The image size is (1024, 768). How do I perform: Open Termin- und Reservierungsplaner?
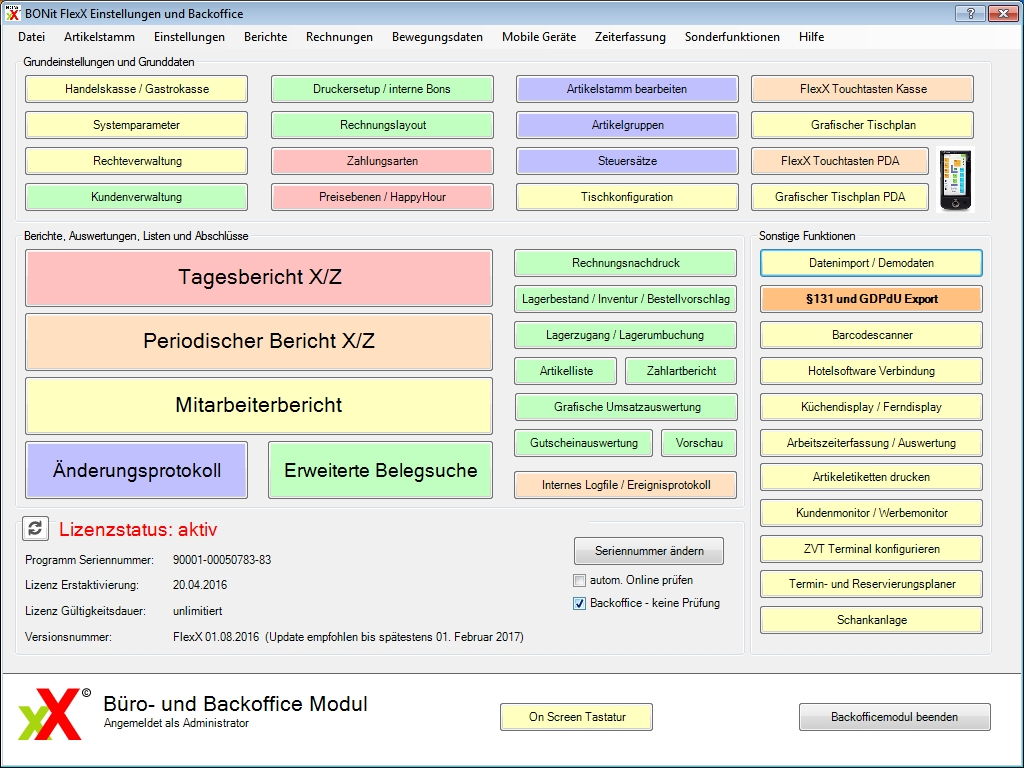click(871, 584)
